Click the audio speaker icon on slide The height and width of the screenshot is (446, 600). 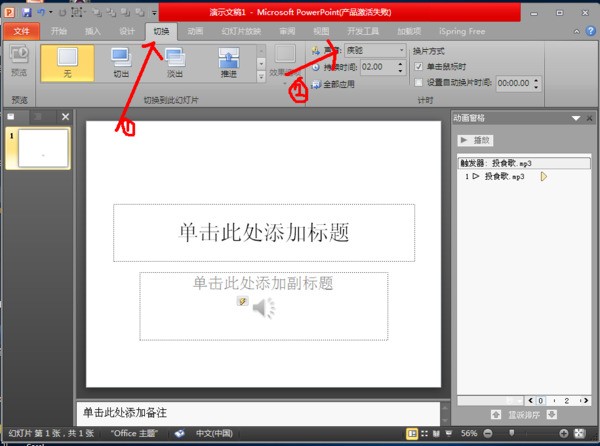click(263, 309)
